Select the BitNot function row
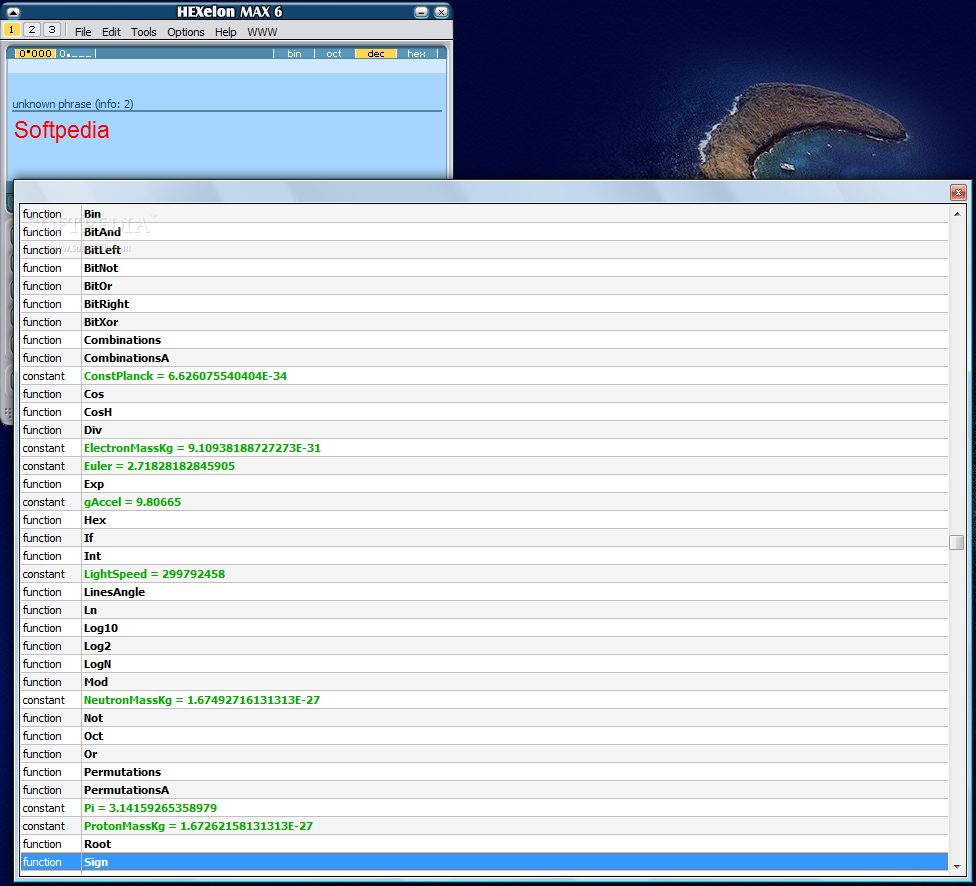The height and width of the screenshot is (886, 976). 484,268
